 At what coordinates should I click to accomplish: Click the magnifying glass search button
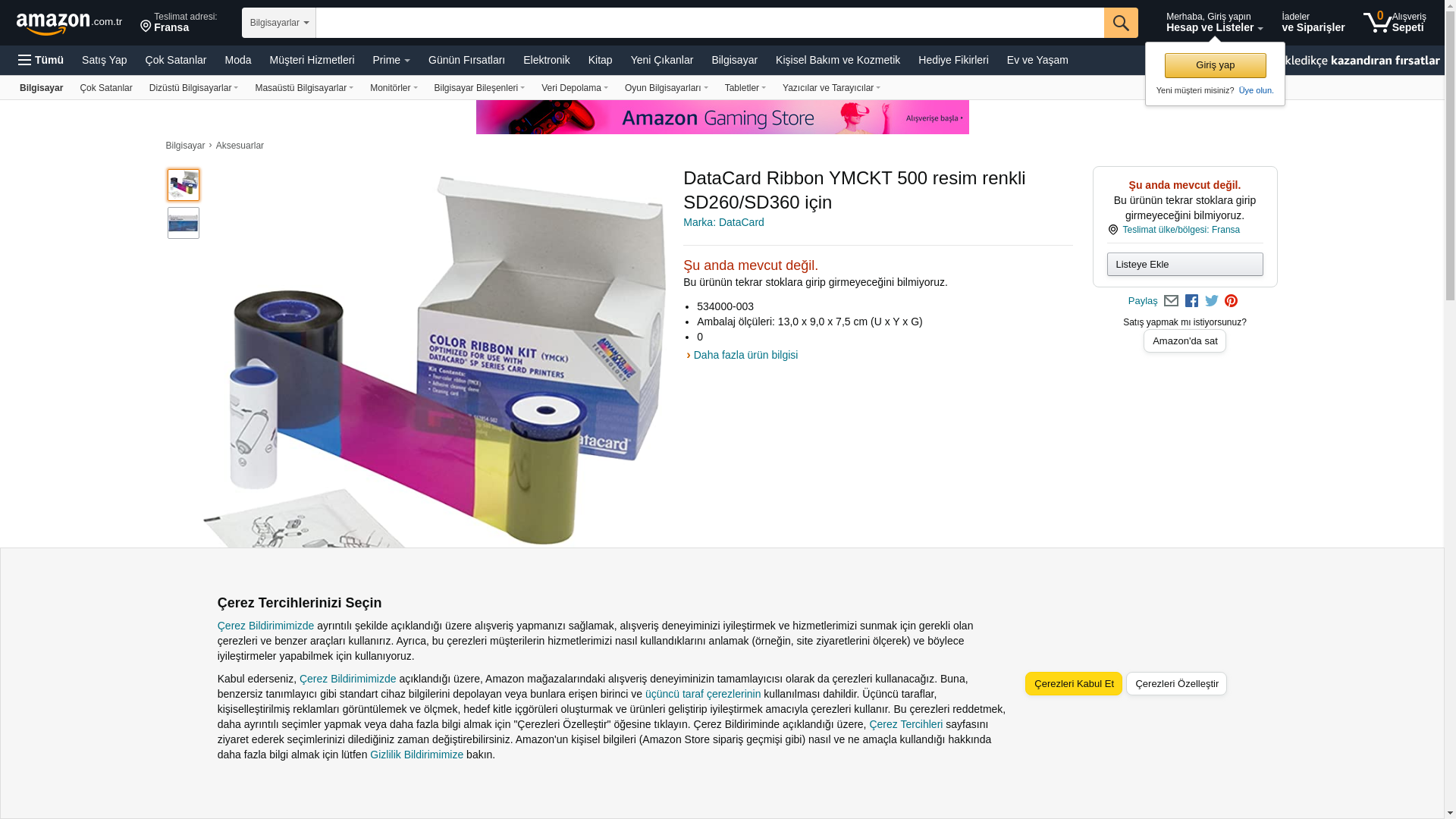pyautogui.click(x=1121, y=23)
